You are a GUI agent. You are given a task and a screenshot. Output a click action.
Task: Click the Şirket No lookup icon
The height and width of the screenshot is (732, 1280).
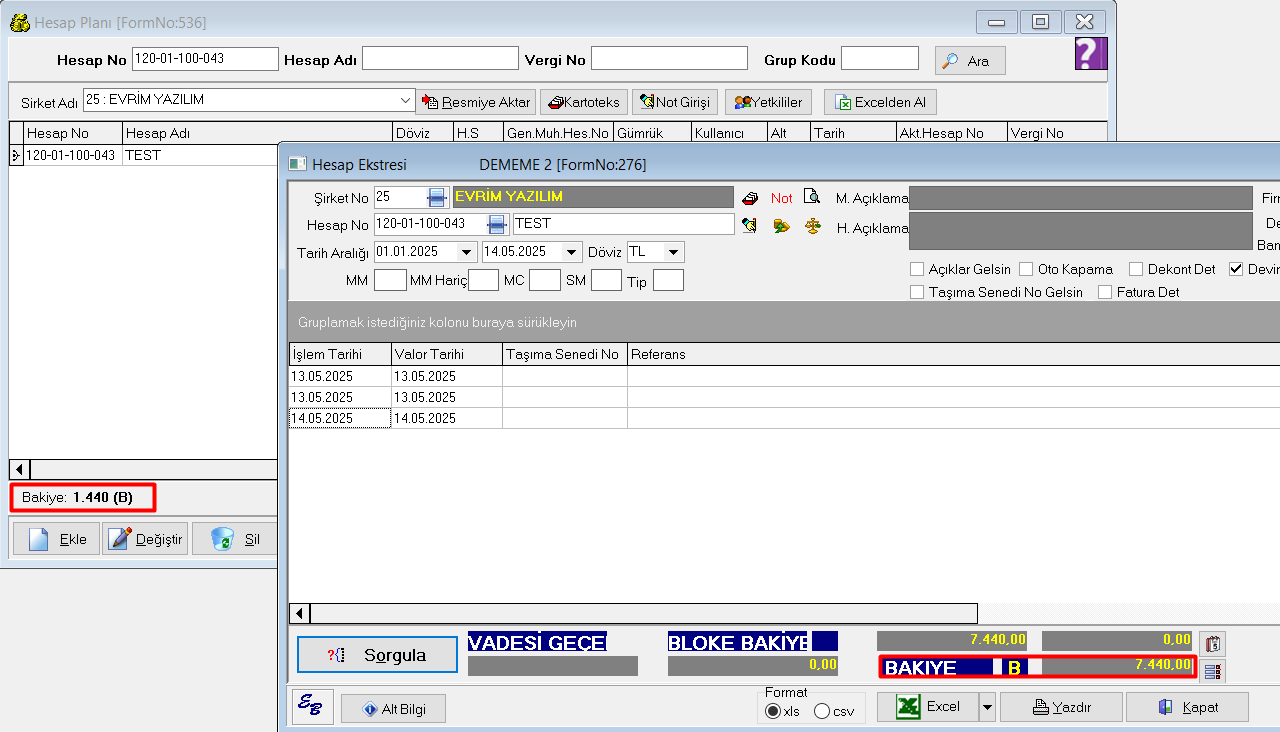[437, 197]
